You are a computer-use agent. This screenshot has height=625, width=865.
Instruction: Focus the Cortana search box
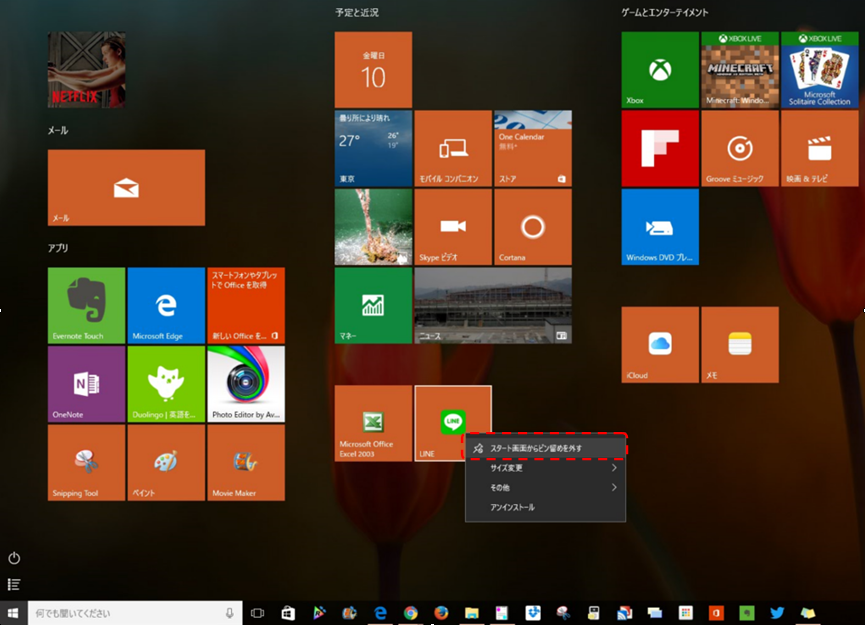click(x=135, y=613)
